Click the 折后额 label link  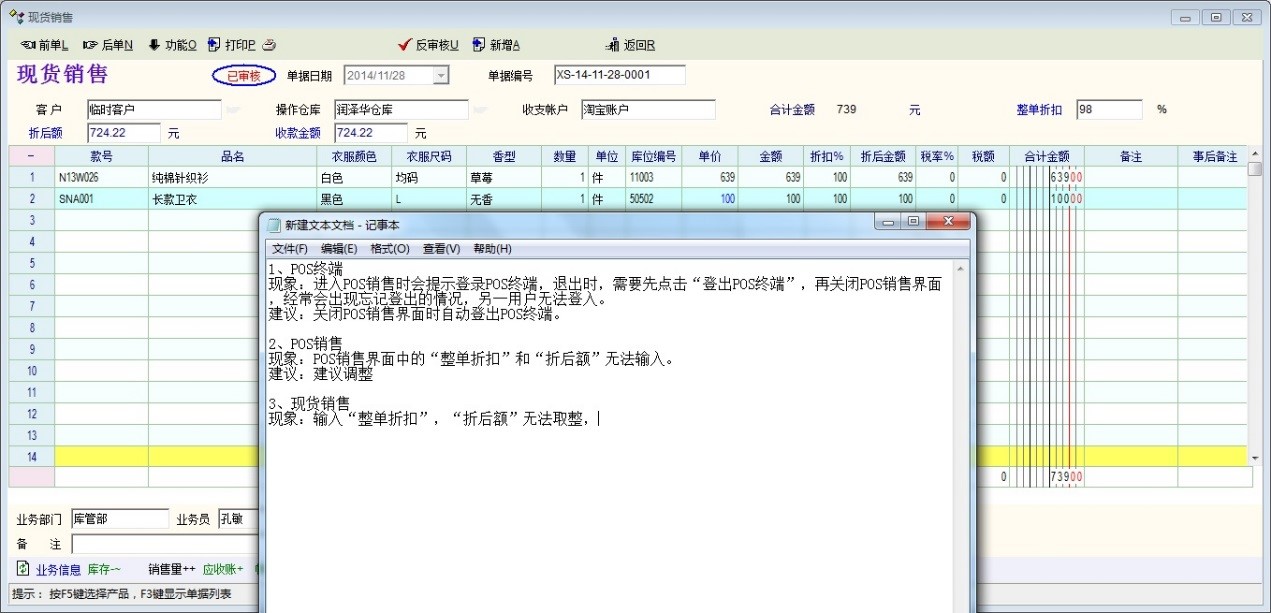(45, 133)
